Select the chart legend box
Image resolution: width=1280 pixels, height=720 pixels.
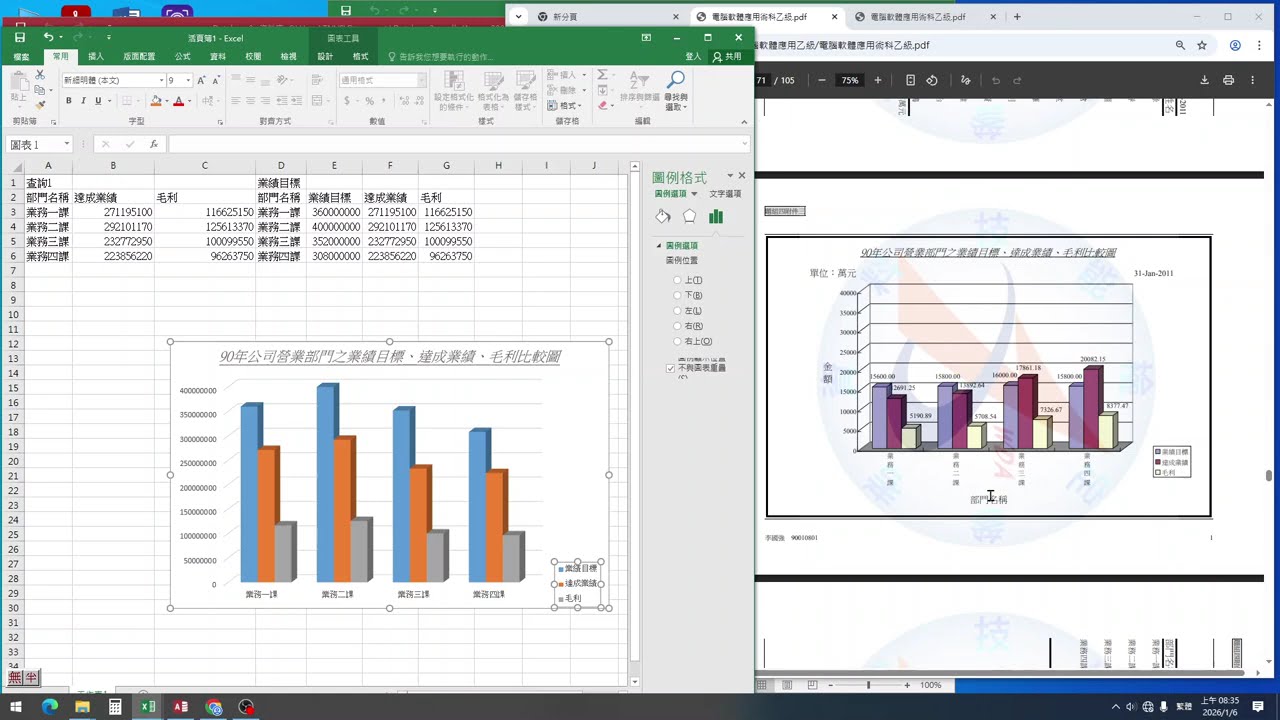click(x=578, y=583)
